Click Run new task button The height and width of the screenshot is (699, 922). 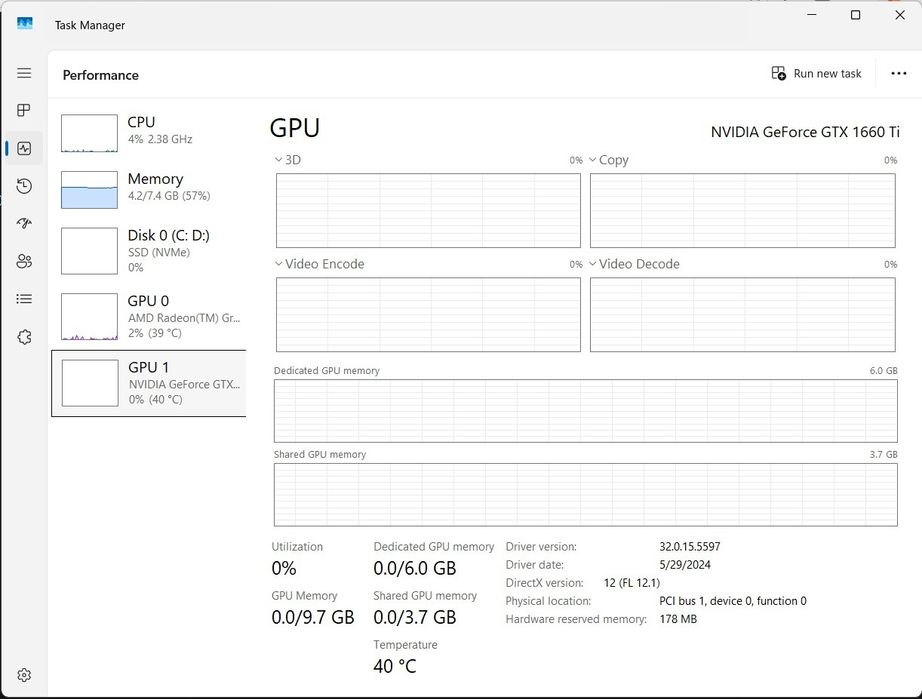click(x=816, y=73)
